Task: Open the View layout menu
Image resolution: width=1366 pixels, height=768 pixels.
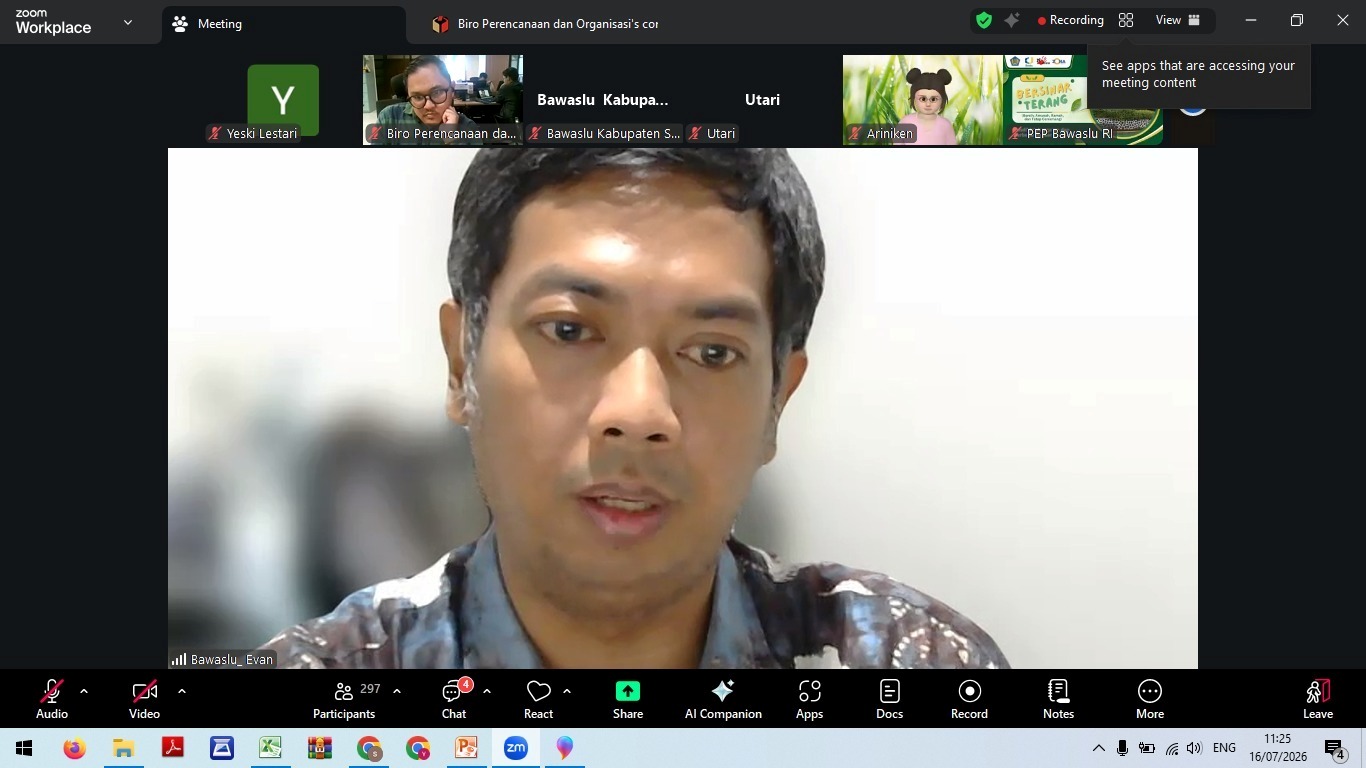Action: [x=1178, y=20]
